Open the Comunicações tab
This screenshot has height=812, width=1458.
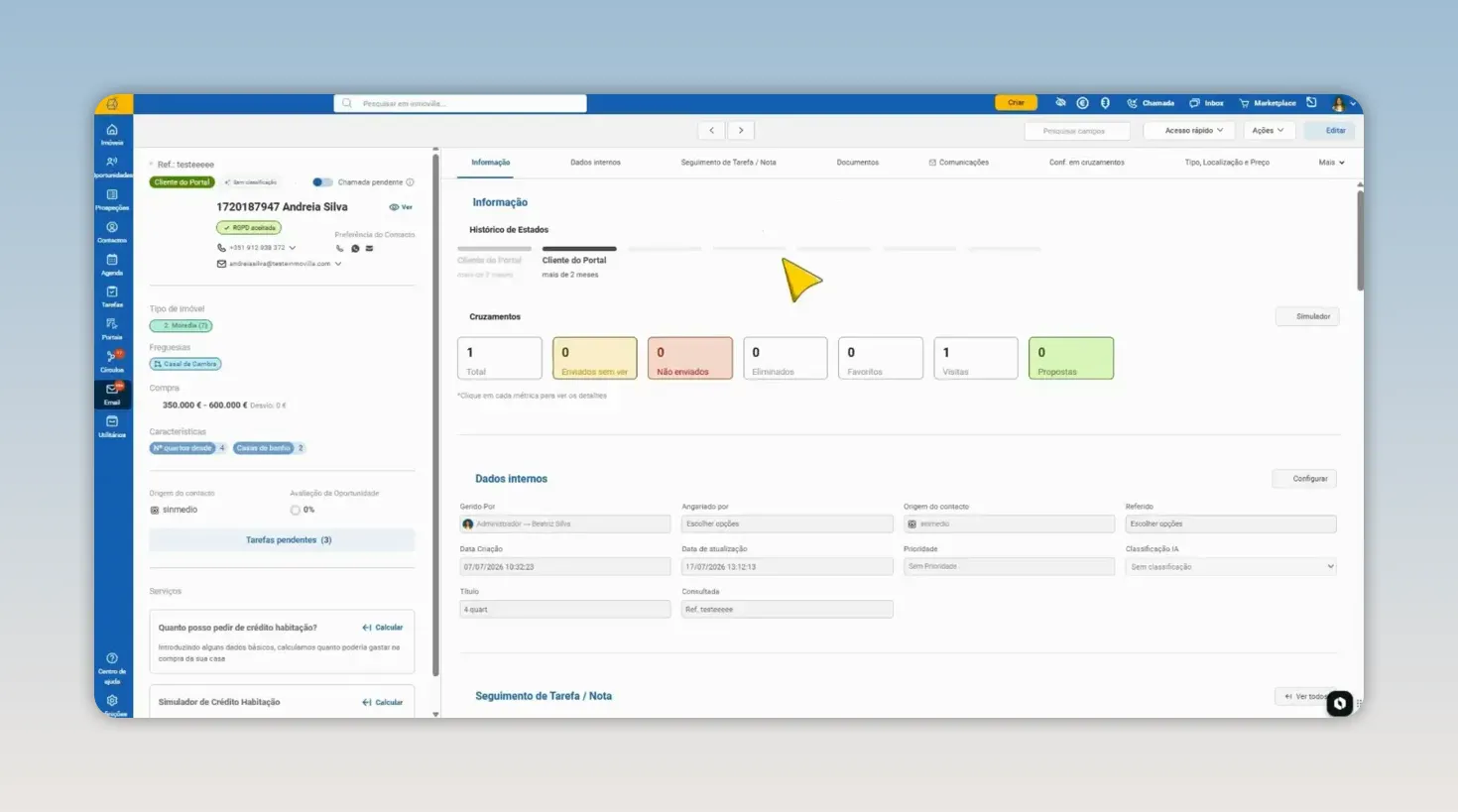958,163
